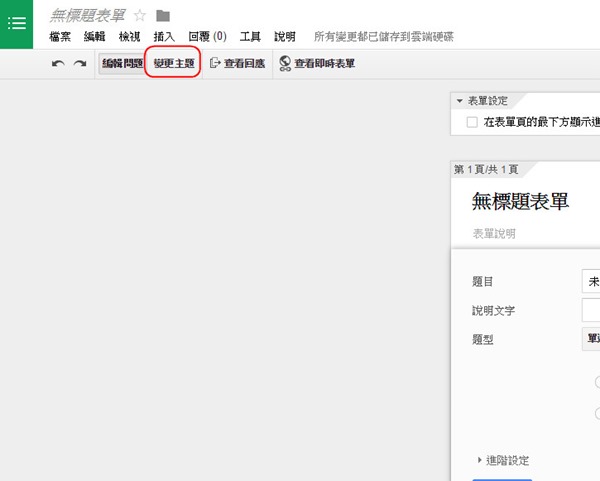The height and width of the screenshot is (481, 600).
Task: Click the 表單說明 description field
Action: 494,233
